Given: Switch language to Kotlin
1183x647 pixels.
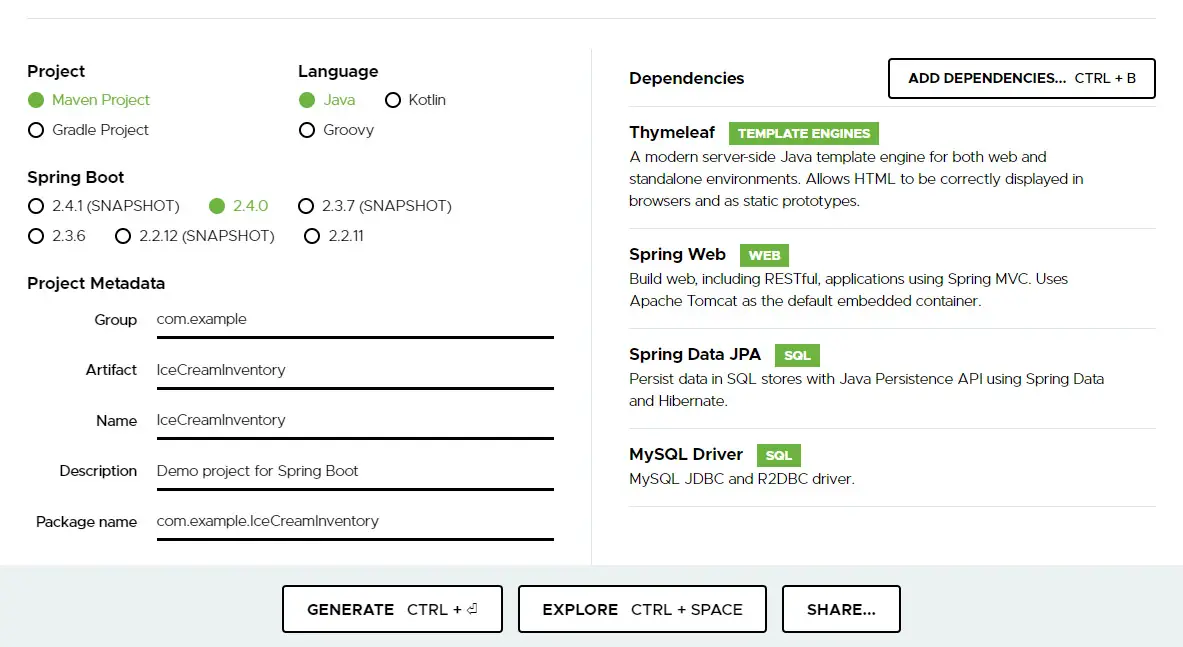Looking at the screenshot, I should (x=394, y=100).
